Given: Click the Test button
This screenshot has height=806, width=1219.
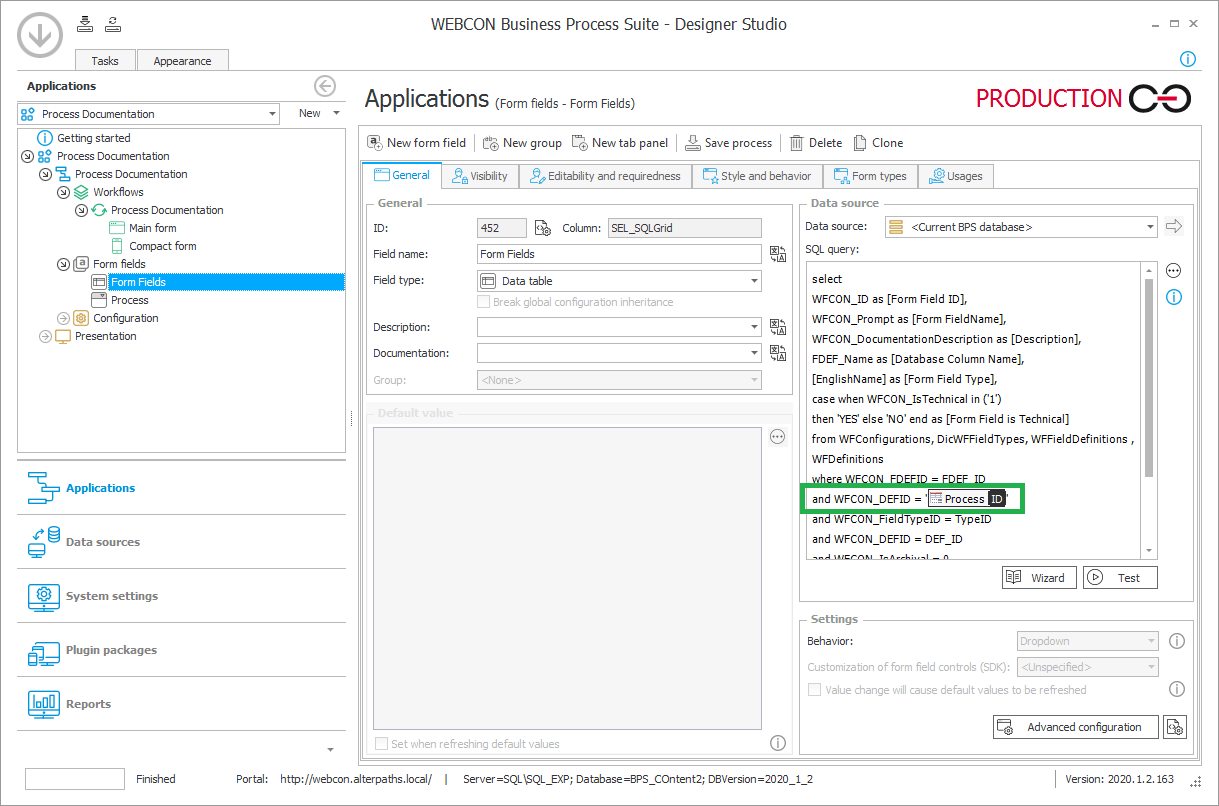Looking at the screenshot, I should (1120, 577).
